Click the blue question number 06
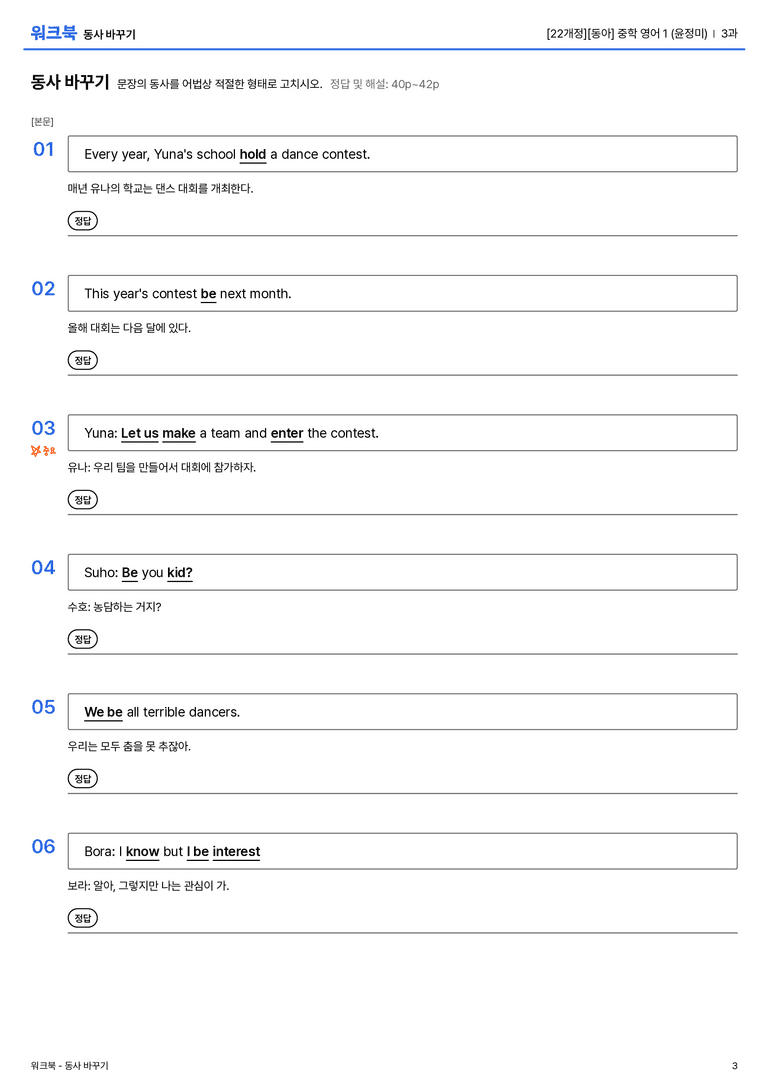 [43, 846]
